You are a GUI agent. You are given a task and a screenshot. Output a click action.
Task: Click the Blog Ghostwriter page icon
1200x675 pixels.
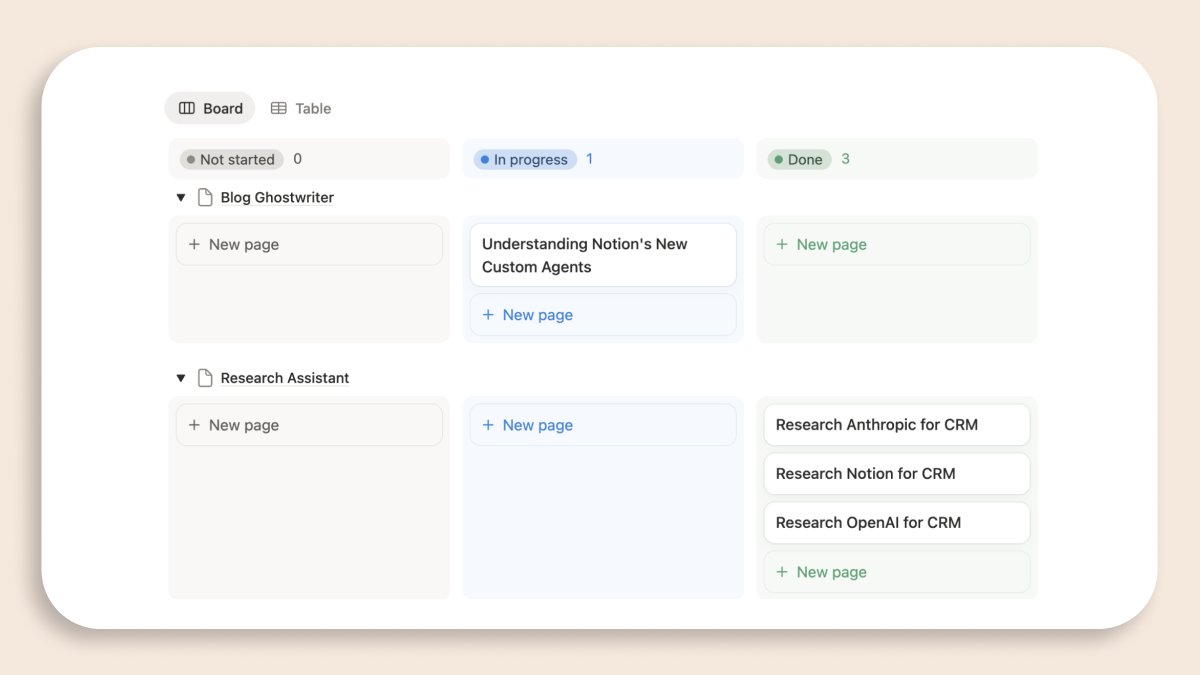(205, 197)
